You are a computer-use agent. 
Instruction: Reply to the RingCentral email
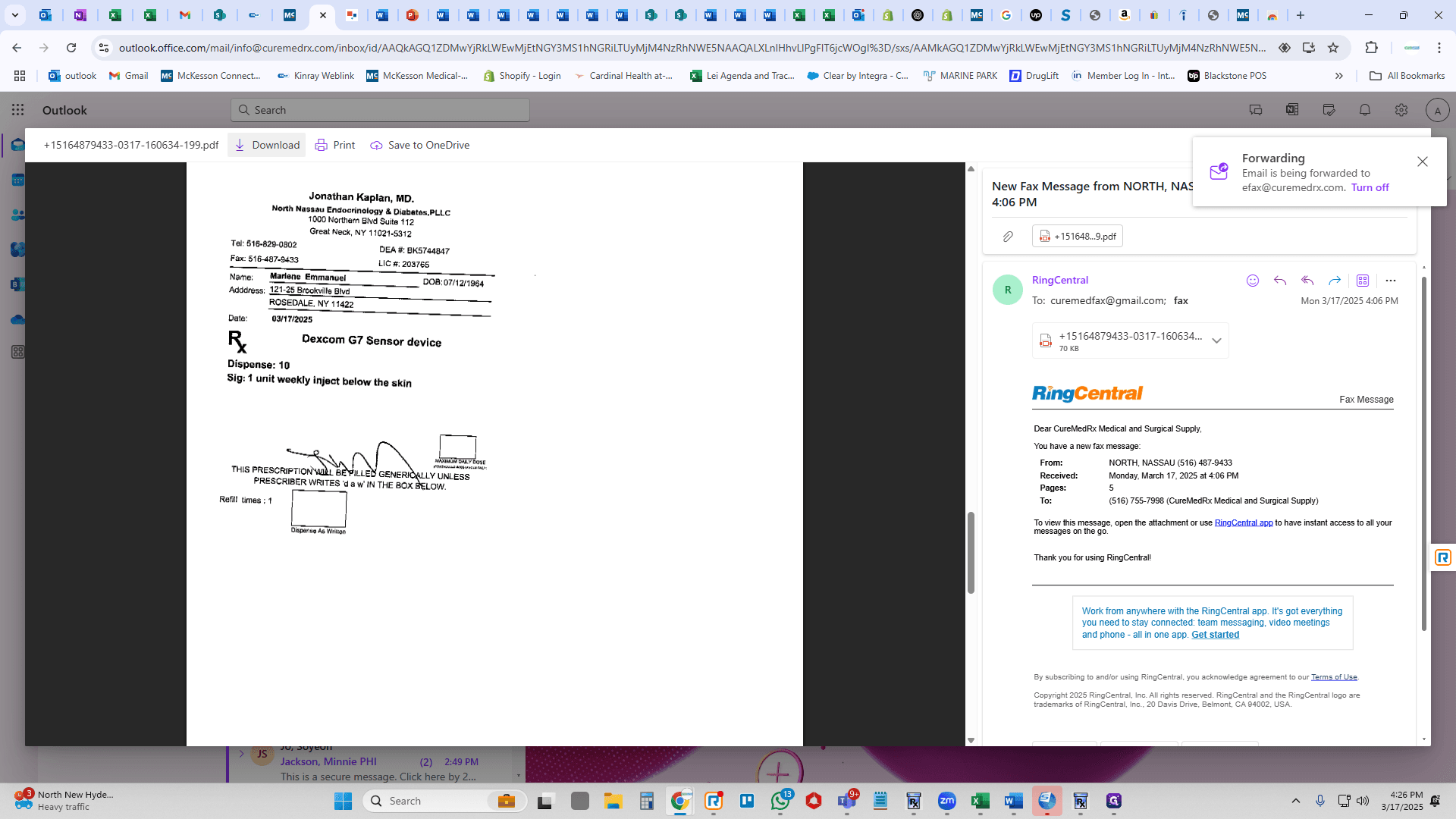[x=1280, y=281]
